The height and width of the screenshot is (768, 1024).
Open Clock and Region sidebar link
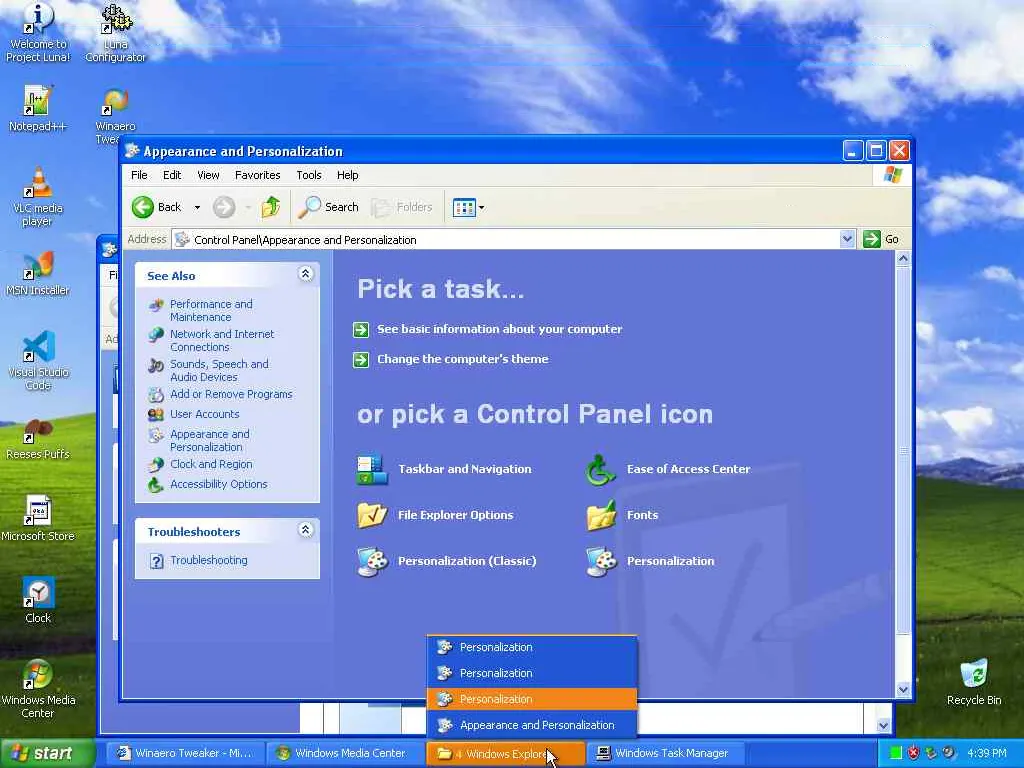point(211,464)
